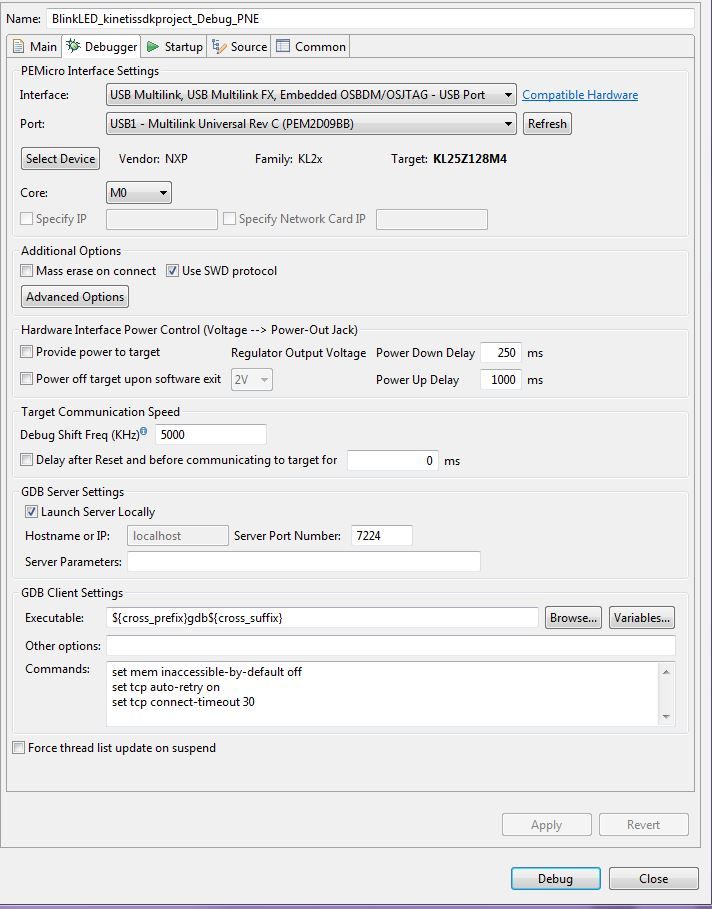Click the Common tab table icon
712x909 pixels.
coord(283,46)
